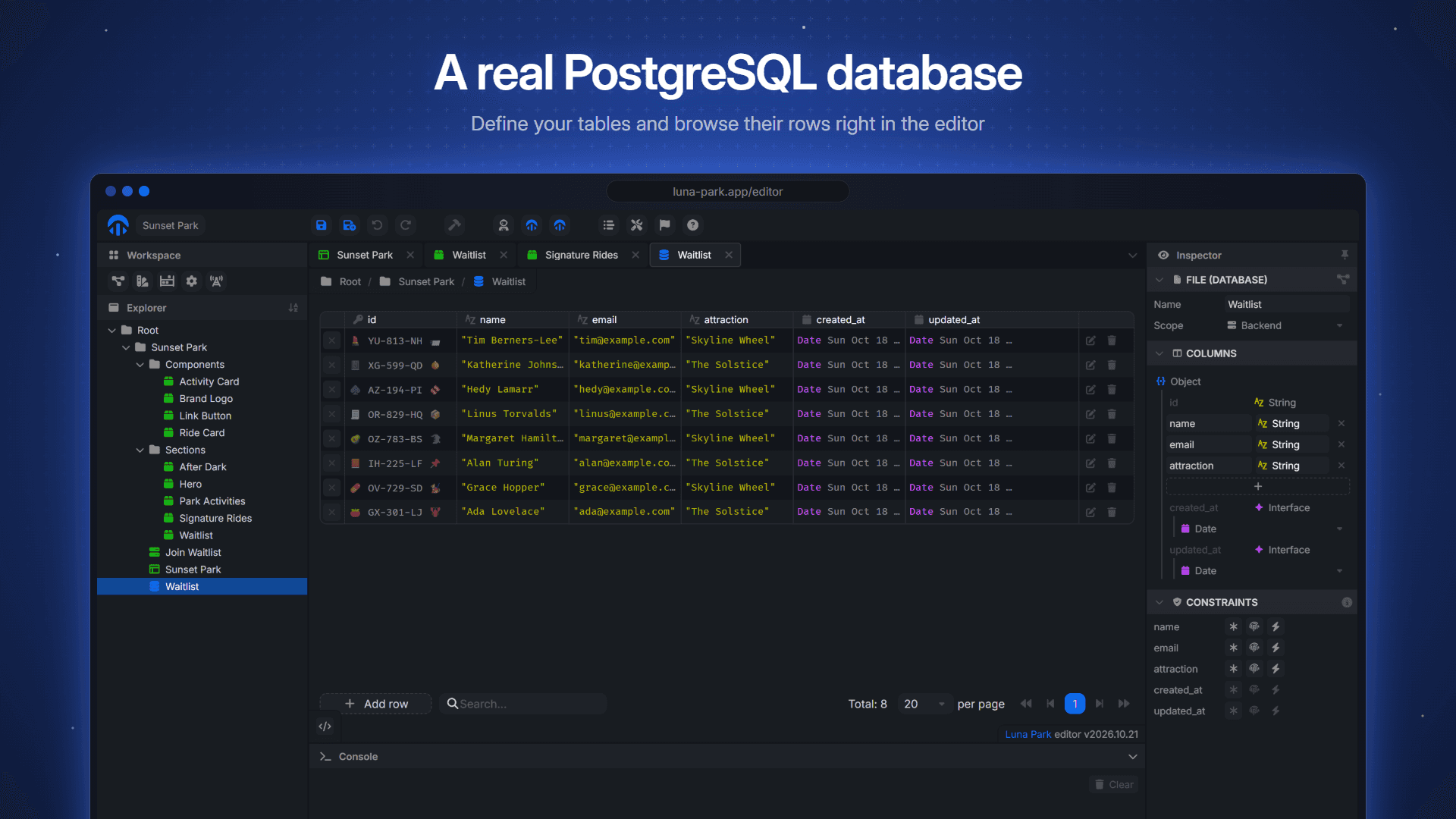Viewport: 1456px width, 819px height.
Task: Toggle required constraint for email
Action: point(1233,648)
